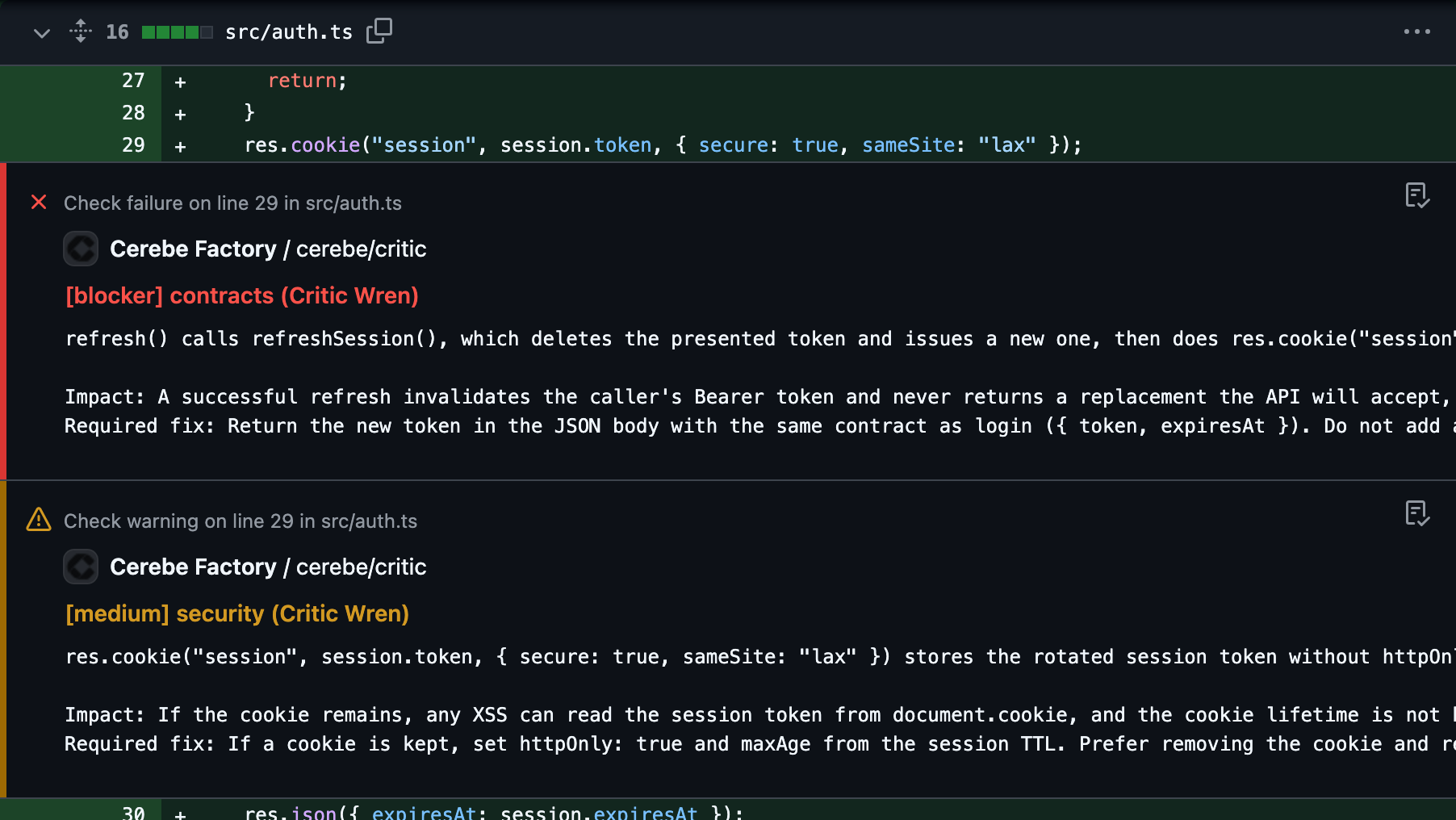Copy src/auth.ts file path icon
Image resolution: width=1456 pixels, height=820 pixels.
tap(379, 31)
